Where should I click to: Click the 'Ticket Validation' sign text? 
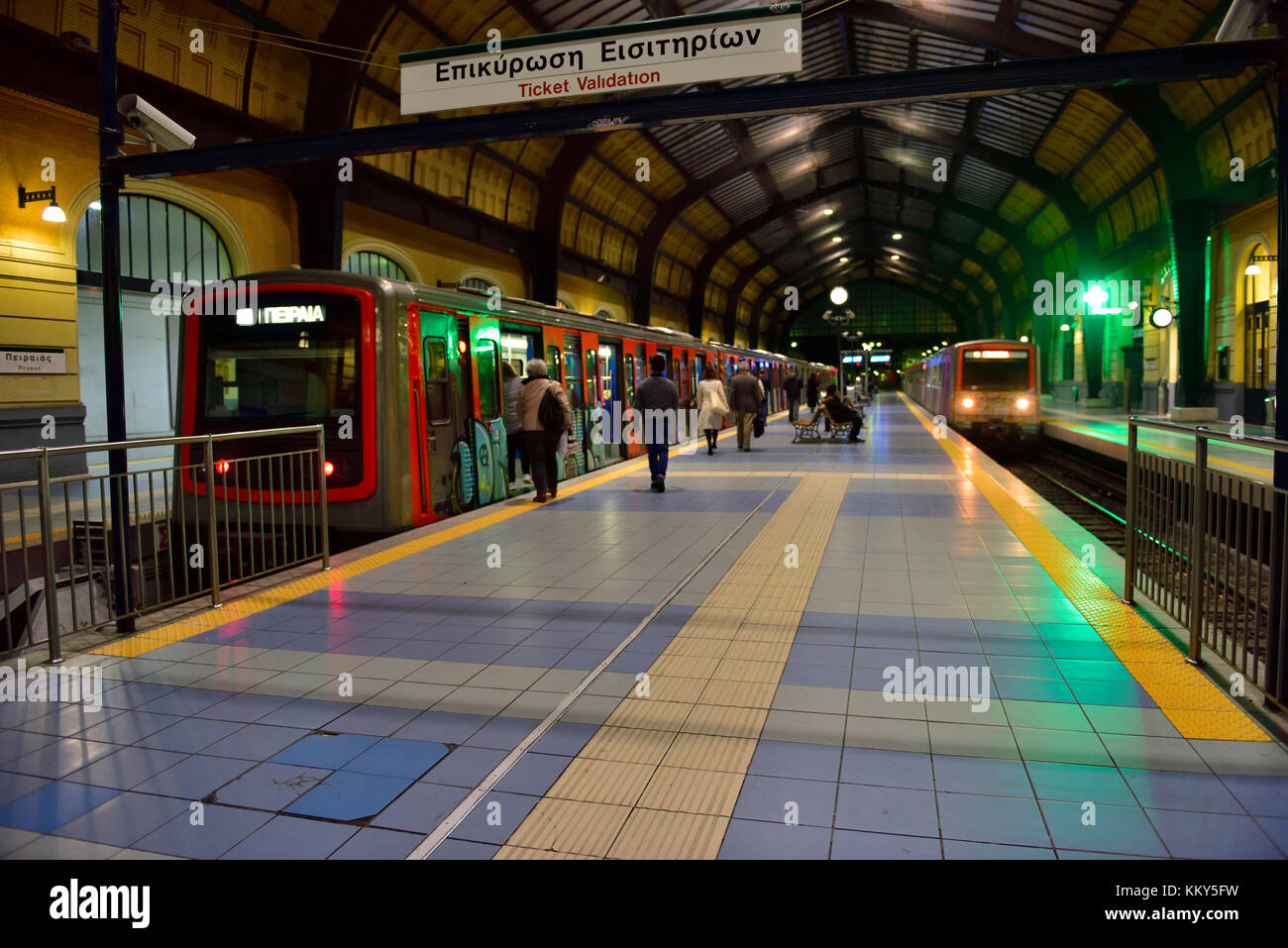pos(589,82)
